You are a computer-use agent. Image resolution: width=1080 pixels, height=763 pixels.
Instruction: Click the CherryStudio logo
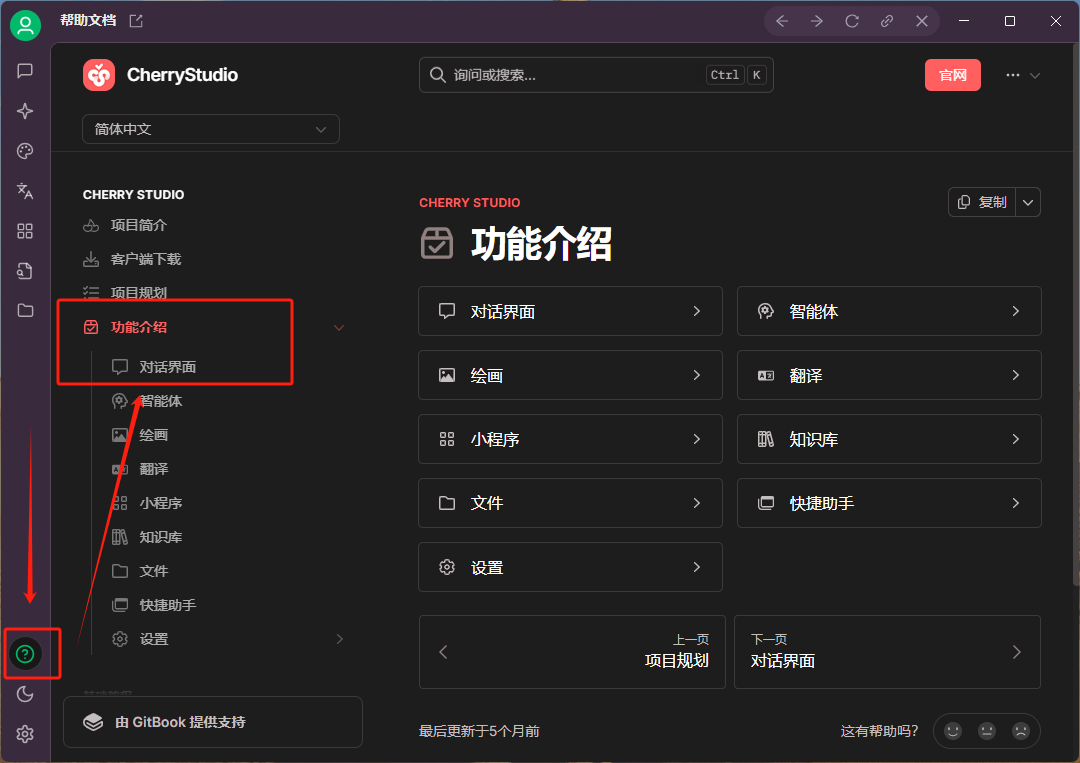coord(160,75)
